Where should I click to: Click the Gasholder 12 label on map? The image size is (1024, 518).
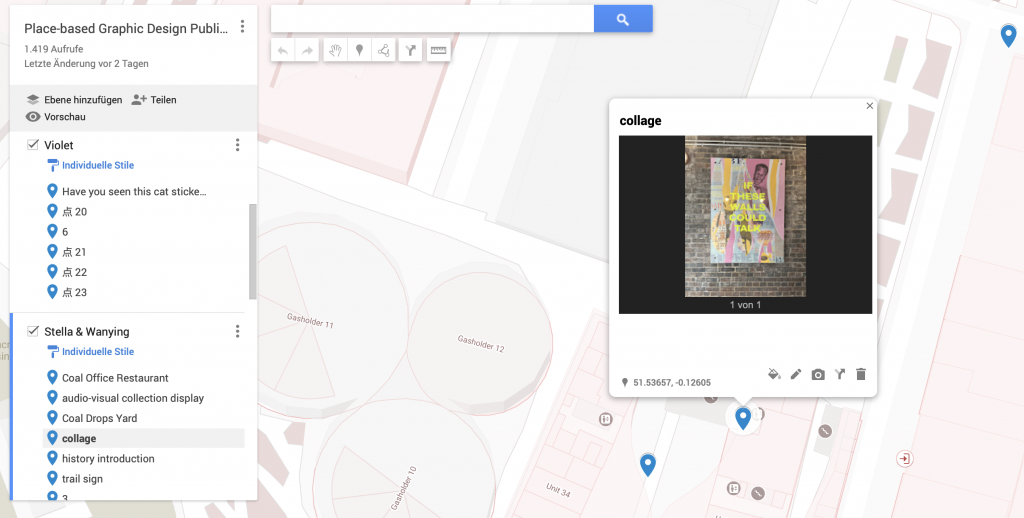click(481, 343)
